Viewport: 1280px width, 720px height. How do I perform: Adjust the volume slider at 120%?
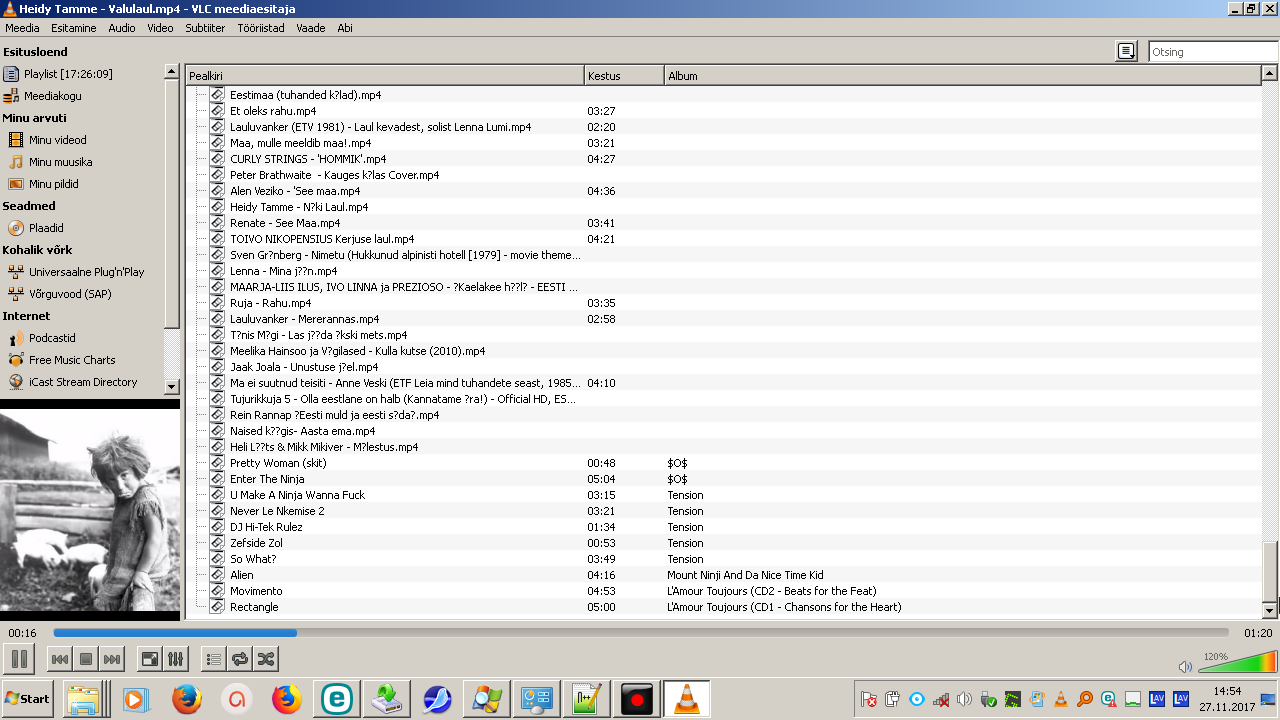pyautogui.click(x=1238, y=663)
